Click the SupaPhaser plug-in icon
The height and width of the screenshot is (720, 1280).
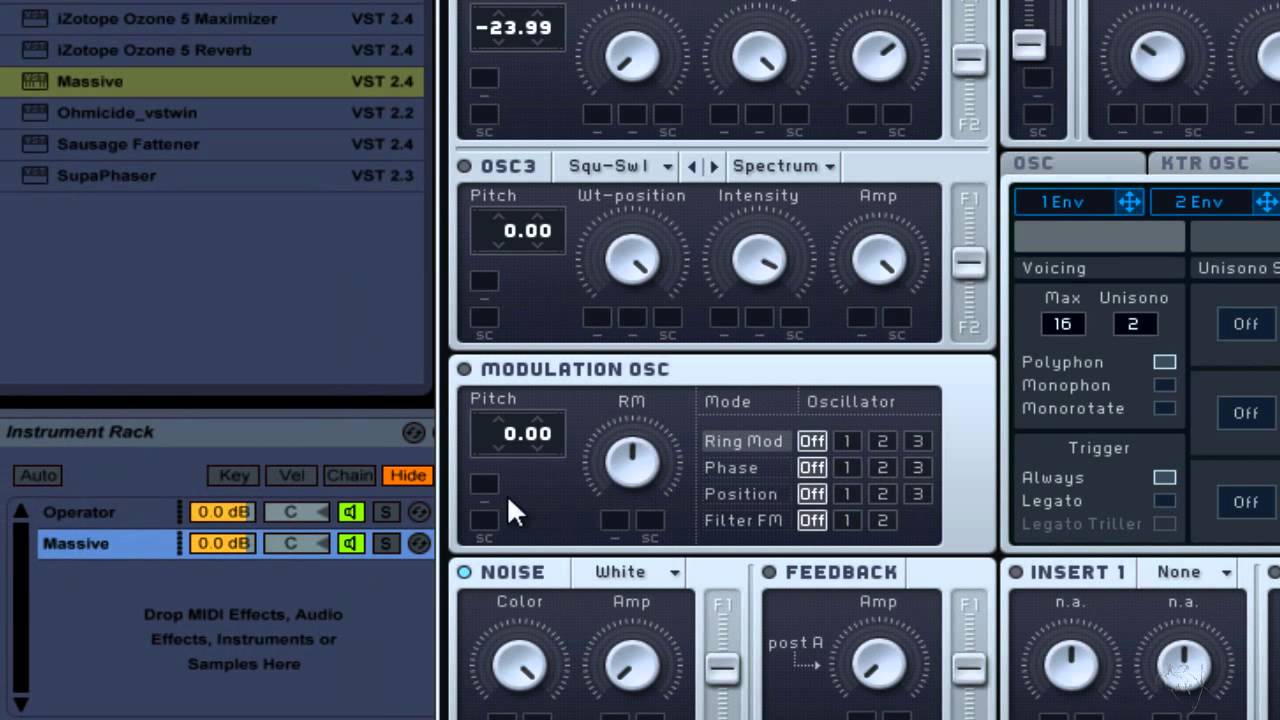pyautogui.click(x=35, y=175)
